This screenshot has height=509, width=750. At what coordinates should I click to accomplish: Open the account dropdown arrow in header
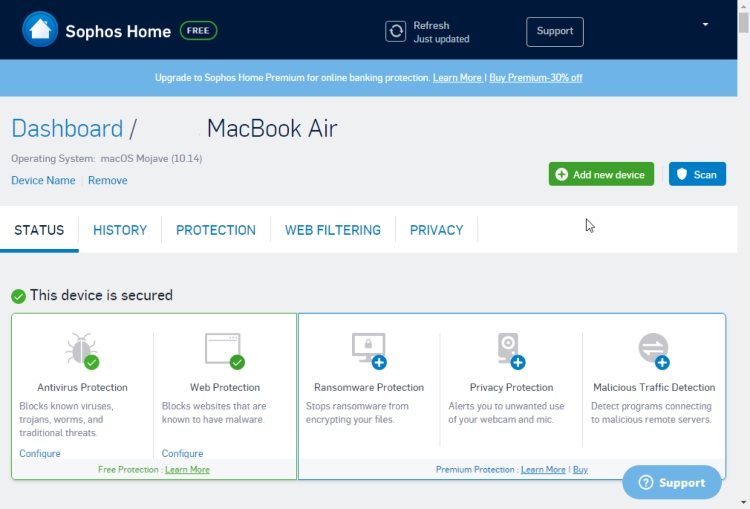pos(705,24)
